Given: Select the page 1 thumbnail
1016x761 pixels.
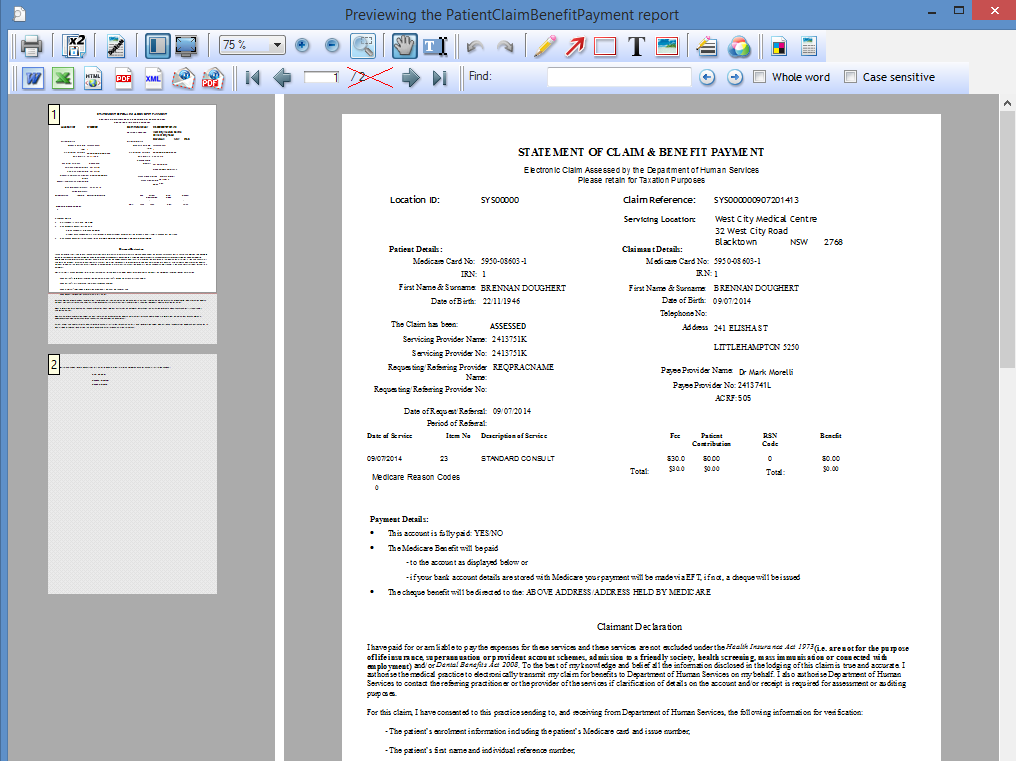Looking at the screenshot, I should (x=132, y=224).
